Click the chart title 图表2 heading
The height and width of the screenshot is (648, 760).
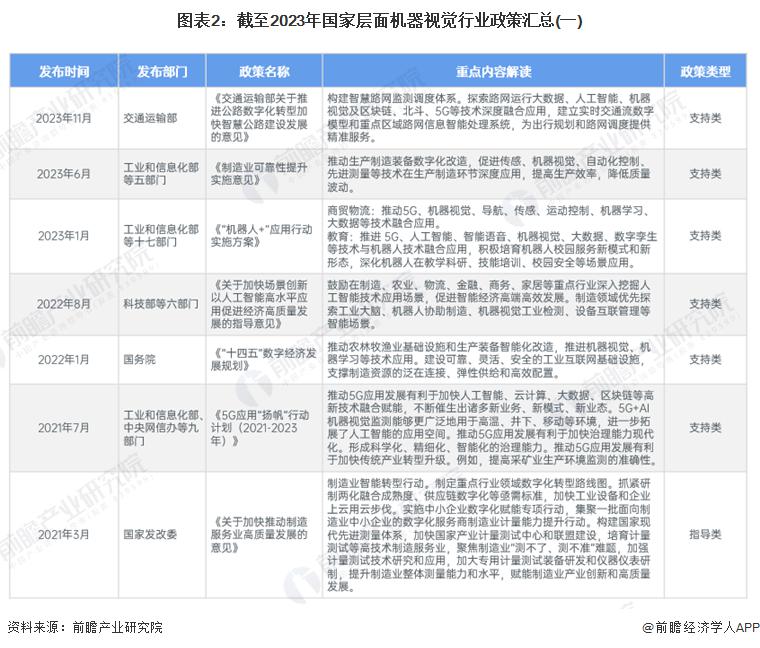[379, 20]
